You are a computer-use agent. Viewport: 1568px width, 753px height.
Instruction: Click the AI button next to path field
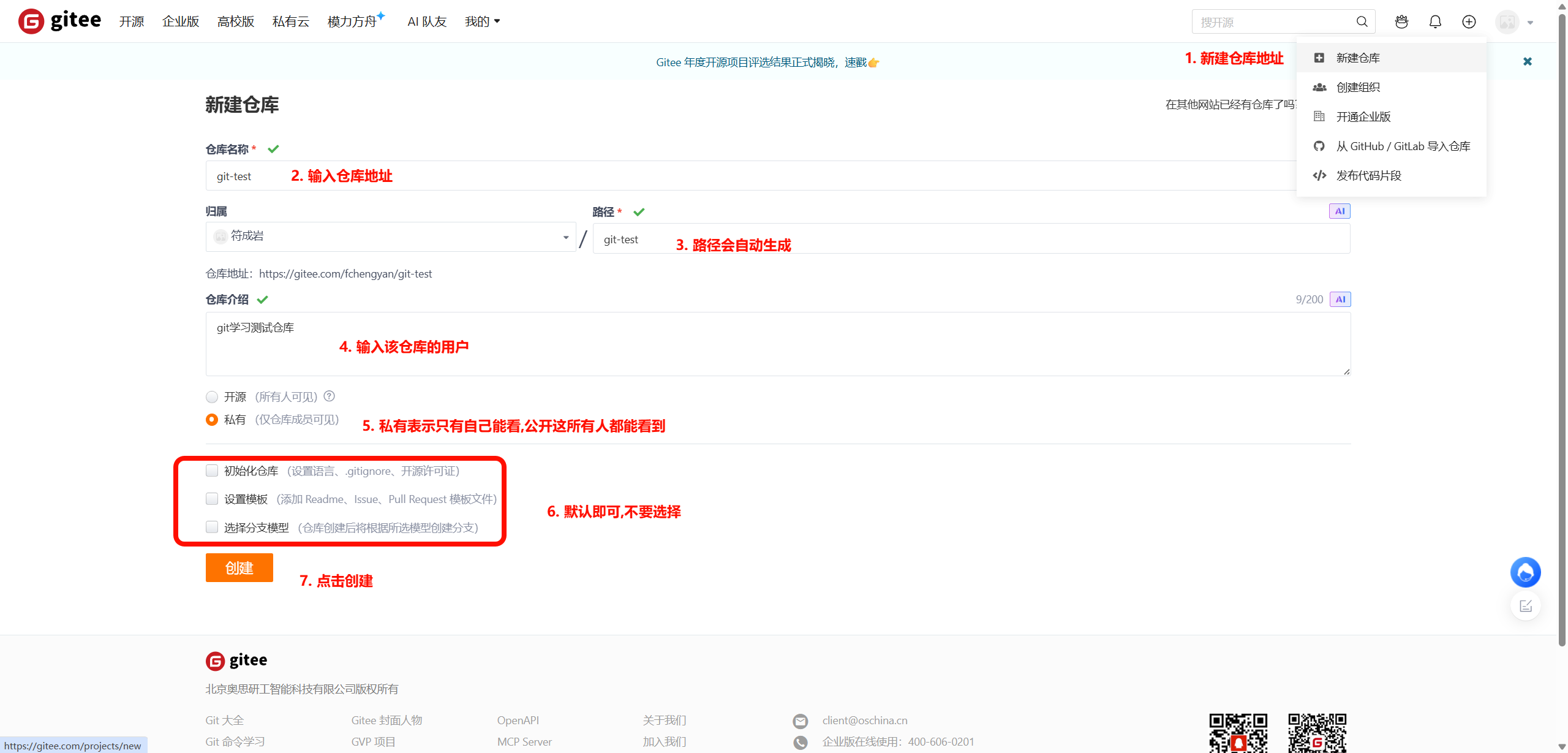click(1340, 211)
